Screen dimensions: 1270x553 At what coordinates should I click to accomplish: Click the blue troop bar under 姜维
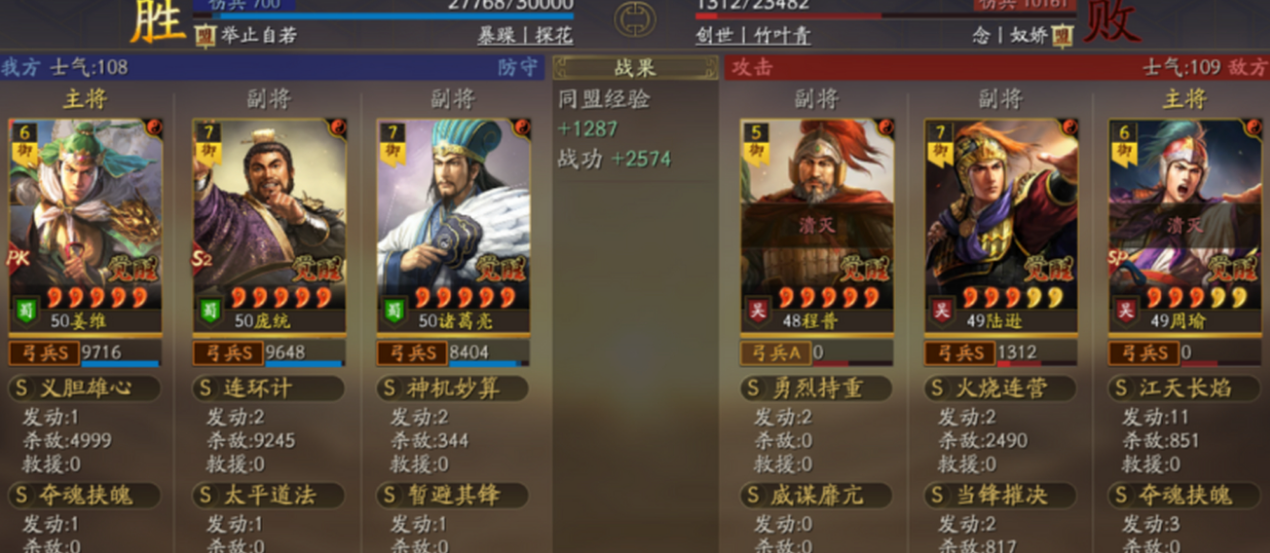[x=119, y=363]
